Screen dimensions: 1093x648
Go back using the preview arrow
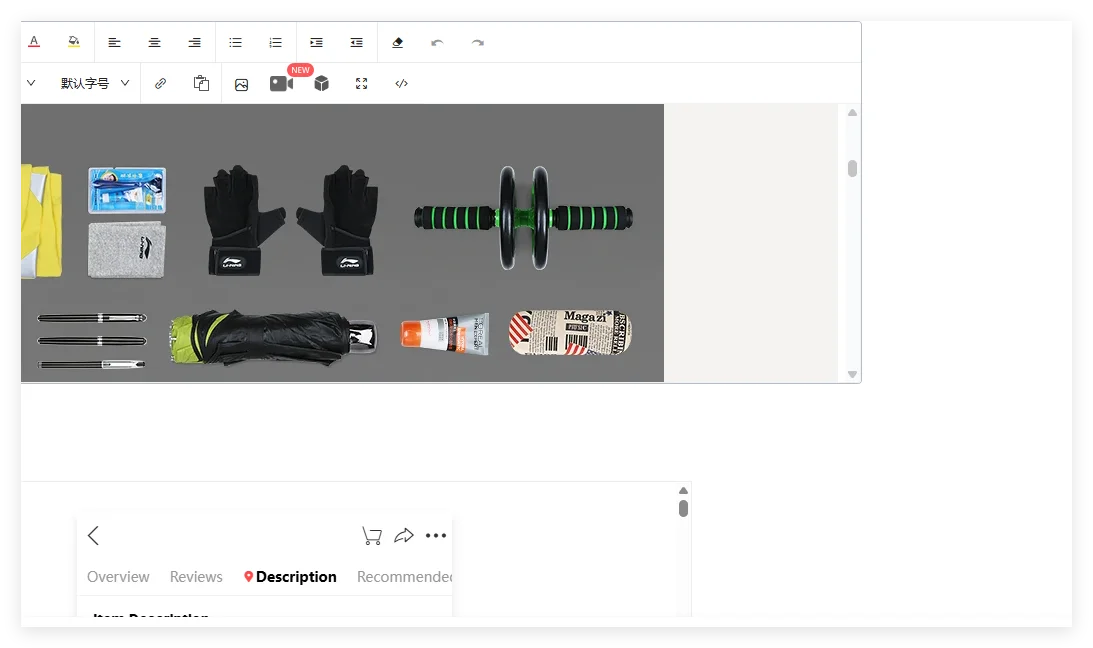coord(93,536)
